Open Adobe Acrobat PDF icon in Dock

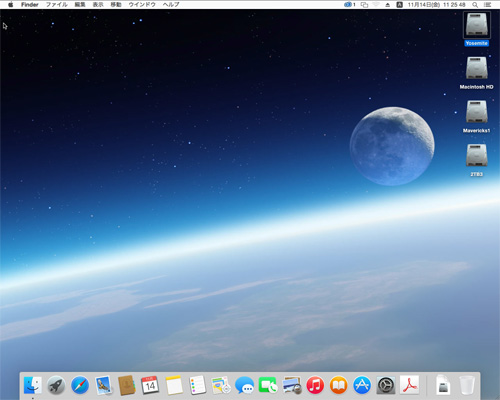[x=409, y=385]
